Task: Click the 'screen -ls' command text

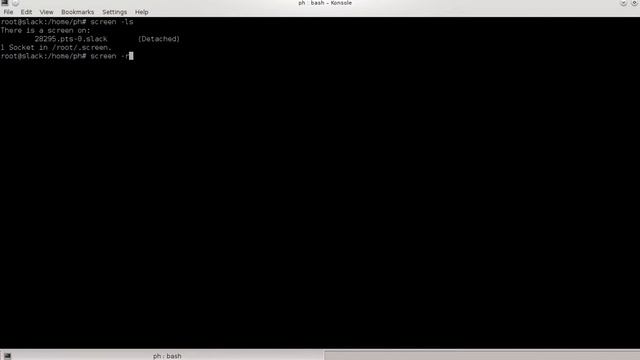Action: 111,22
